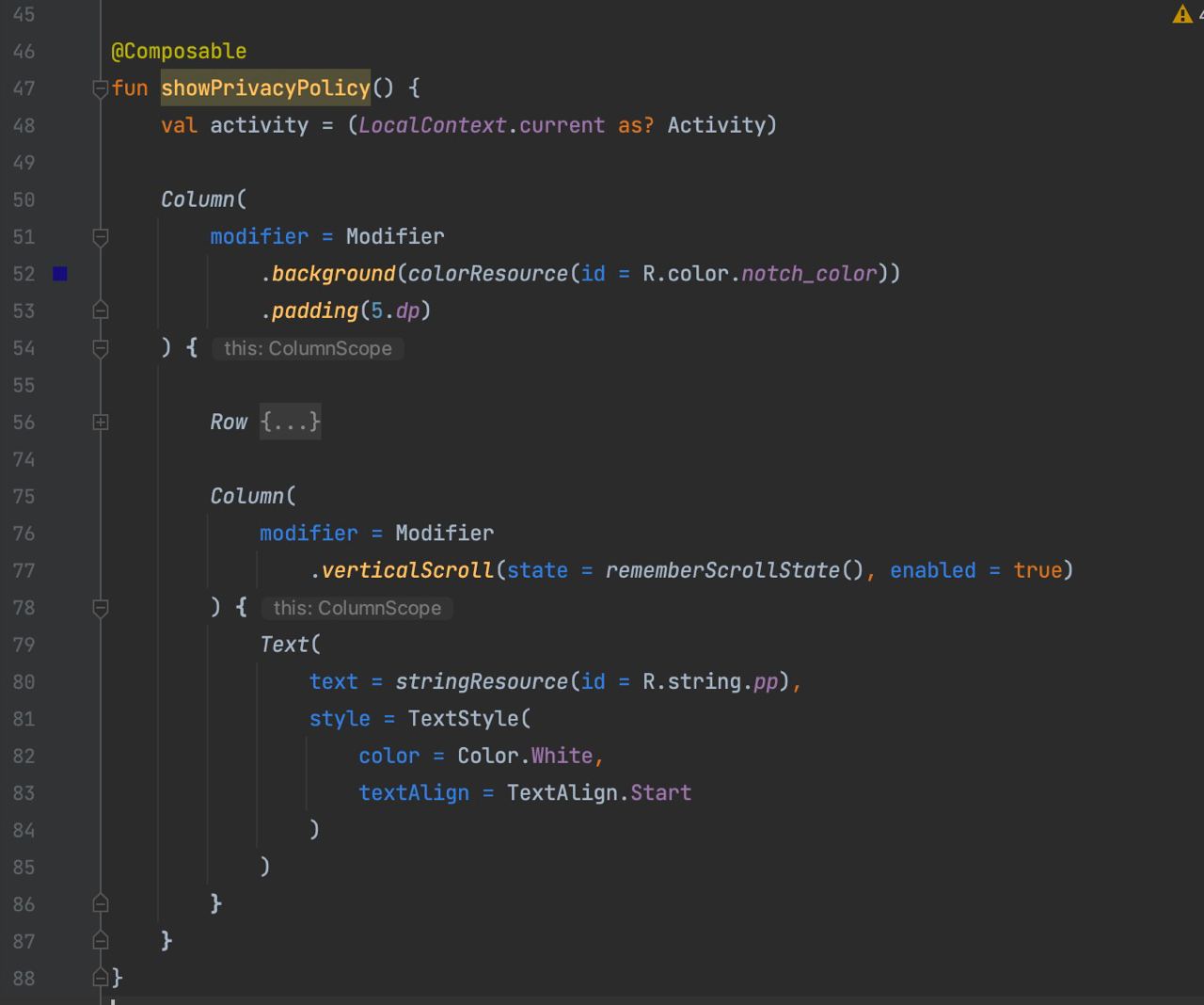Click the ColumnScope inlay hint on line 54
This screenshot has height=1005, width=1204.
[308, 348]
